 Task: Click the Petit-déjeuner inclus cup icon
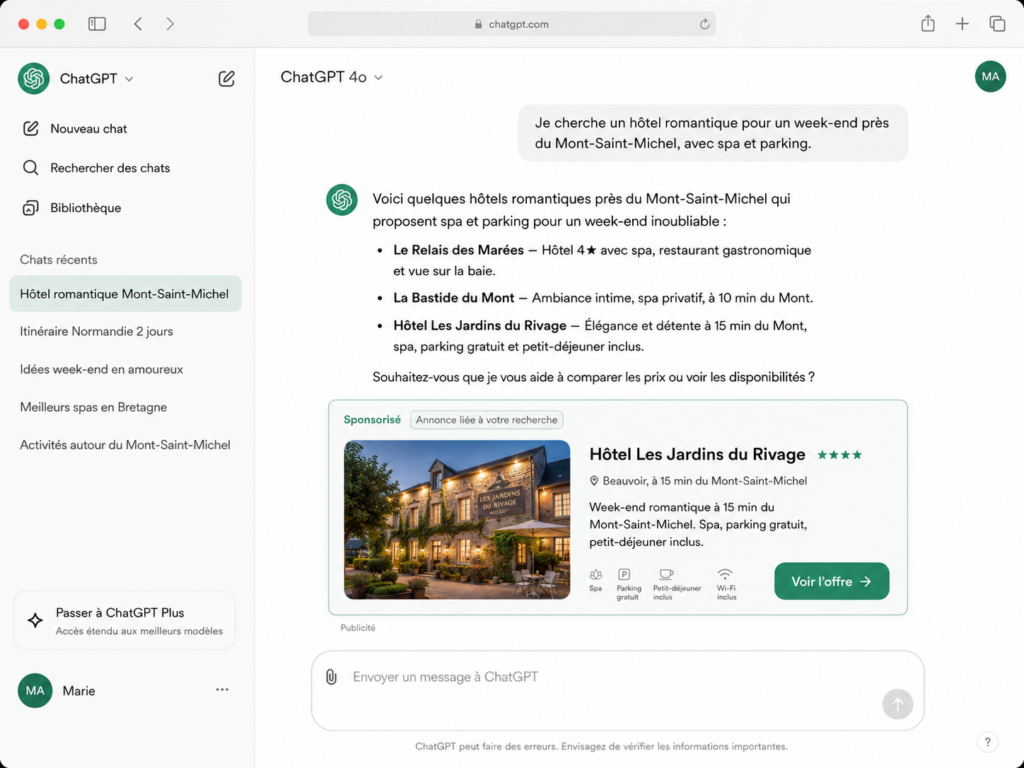pyautogui.click(x=665, y=574)
